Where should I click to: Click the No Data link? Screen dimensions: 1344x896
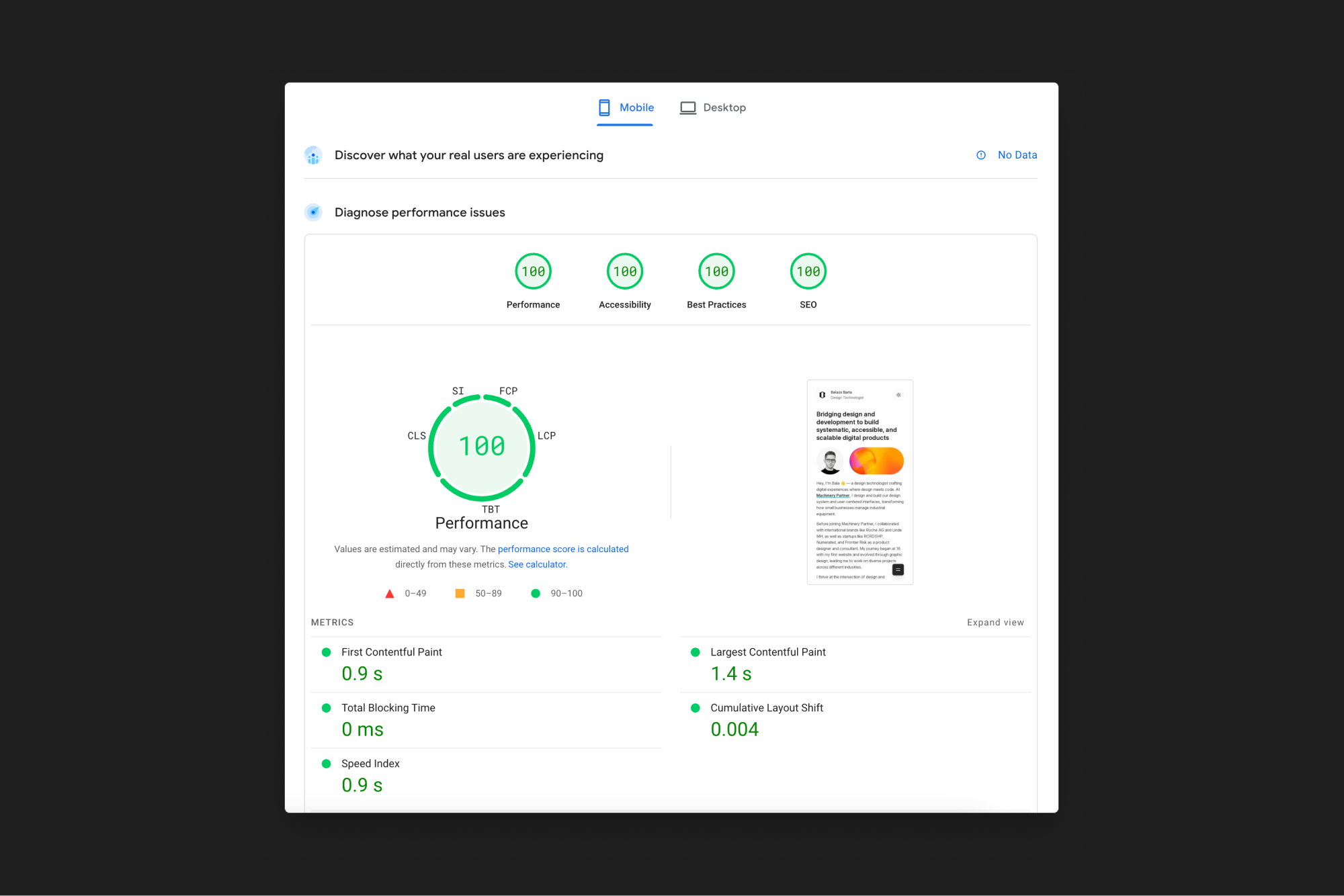[1017, 154]
